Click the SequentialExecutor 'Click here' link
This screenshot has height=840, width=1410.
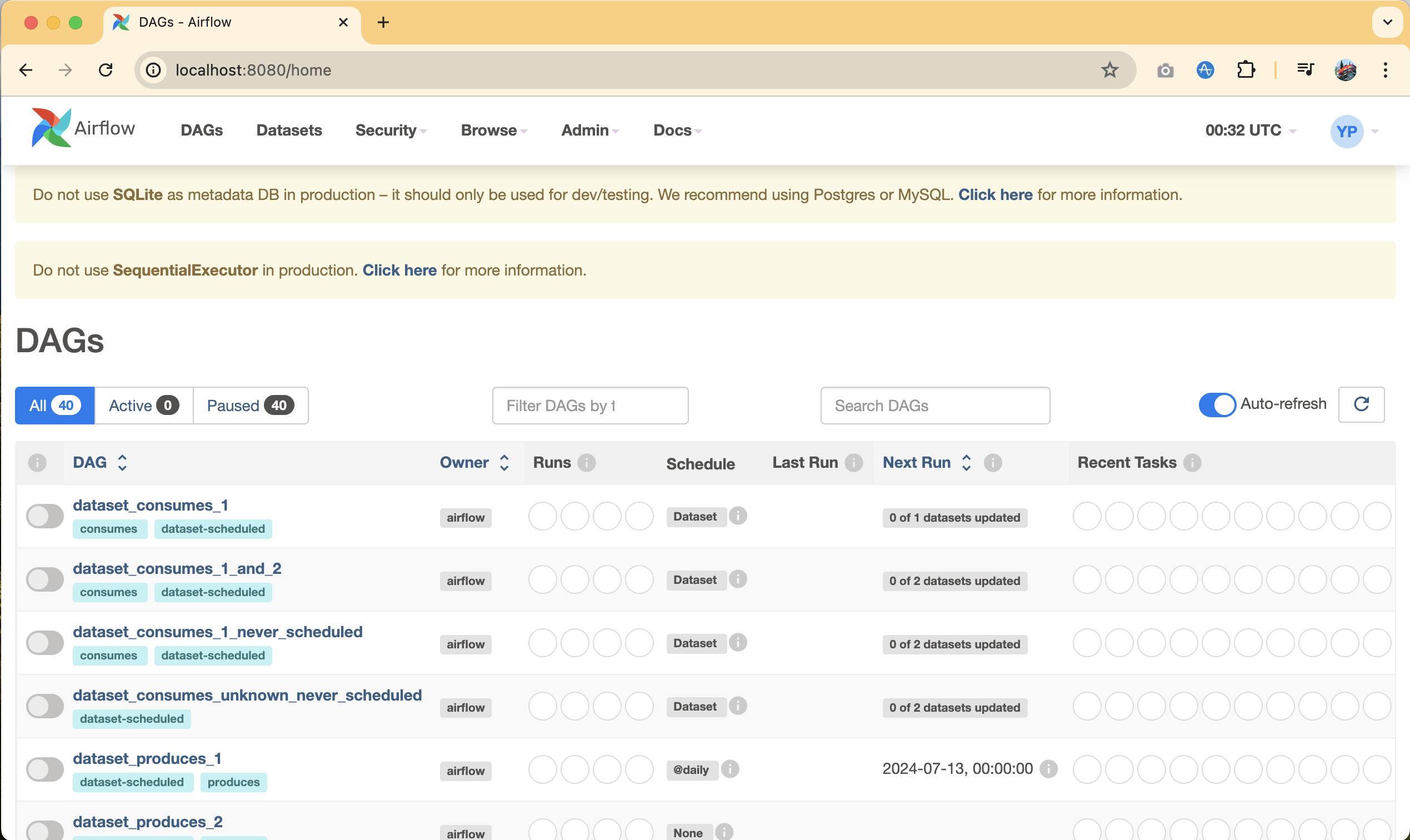[399, 270]
